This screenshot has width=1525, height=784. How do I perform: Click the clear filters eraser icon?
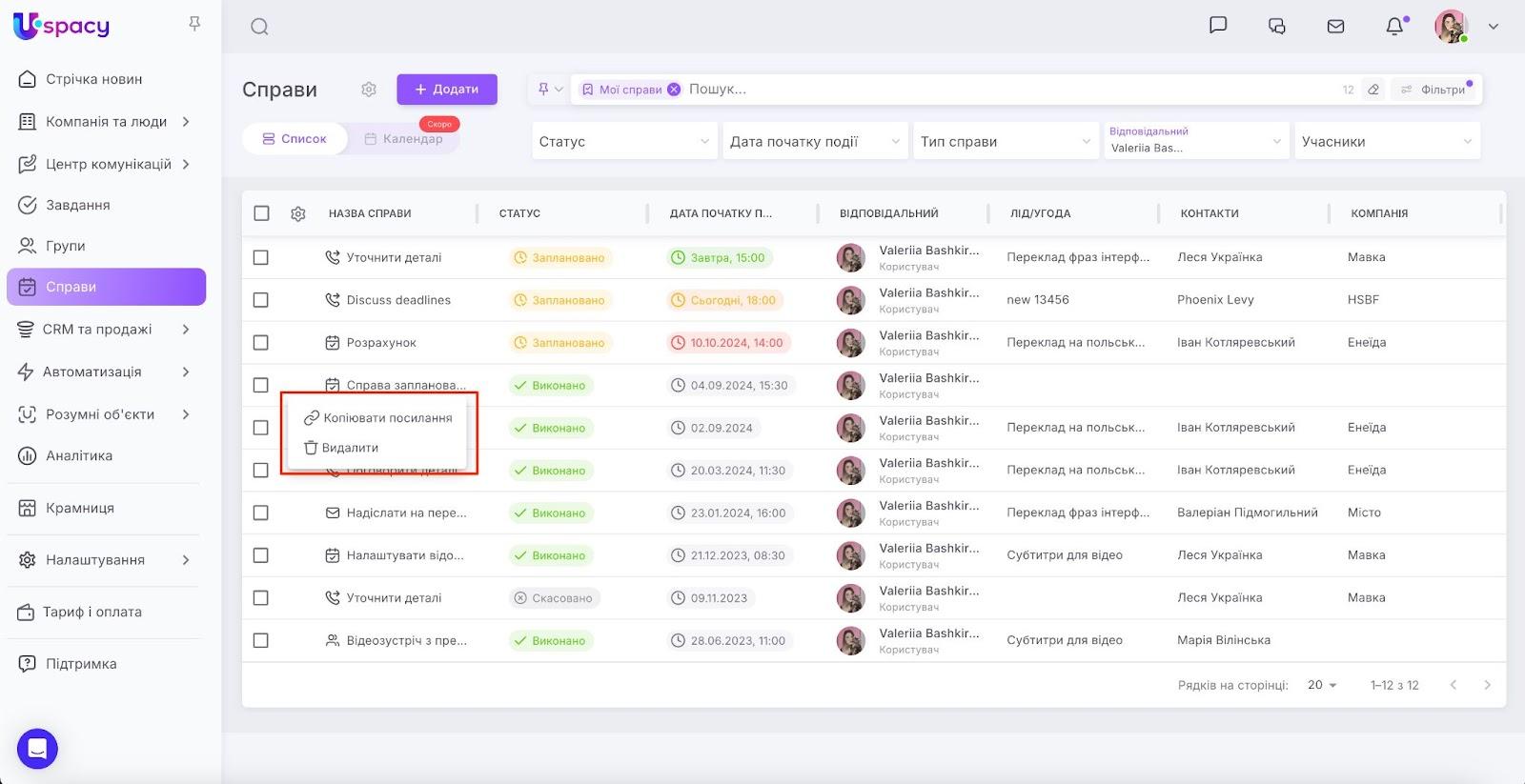(x=1373, y=90)
